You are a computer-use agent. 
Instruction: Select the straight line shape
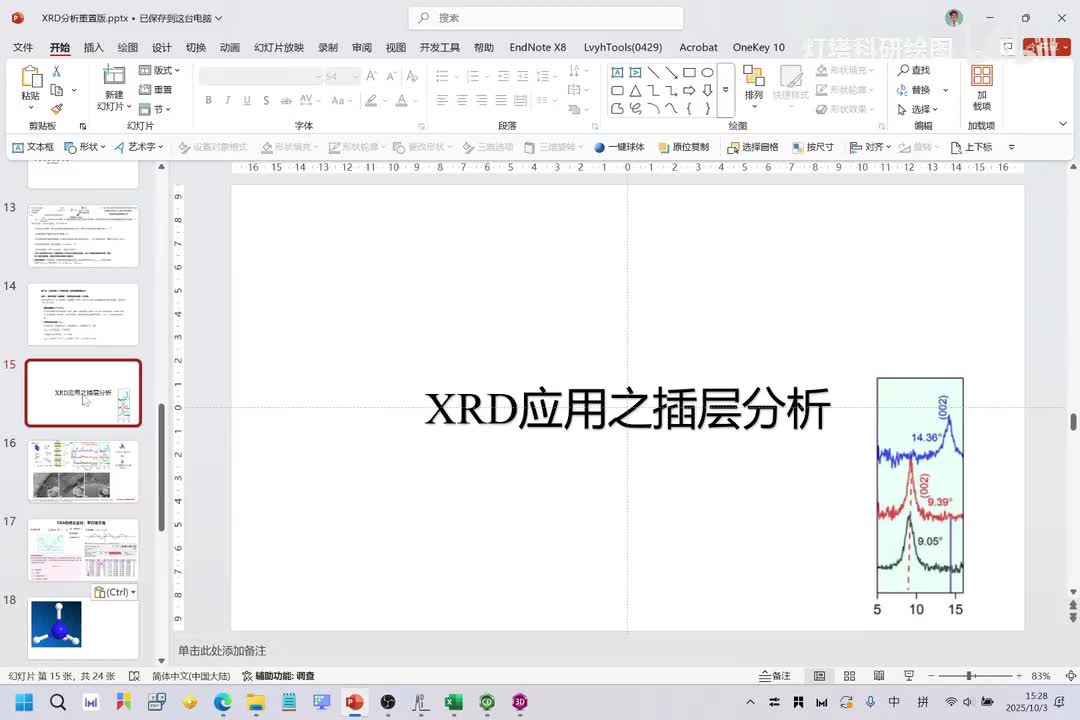(x=653, y=72)
